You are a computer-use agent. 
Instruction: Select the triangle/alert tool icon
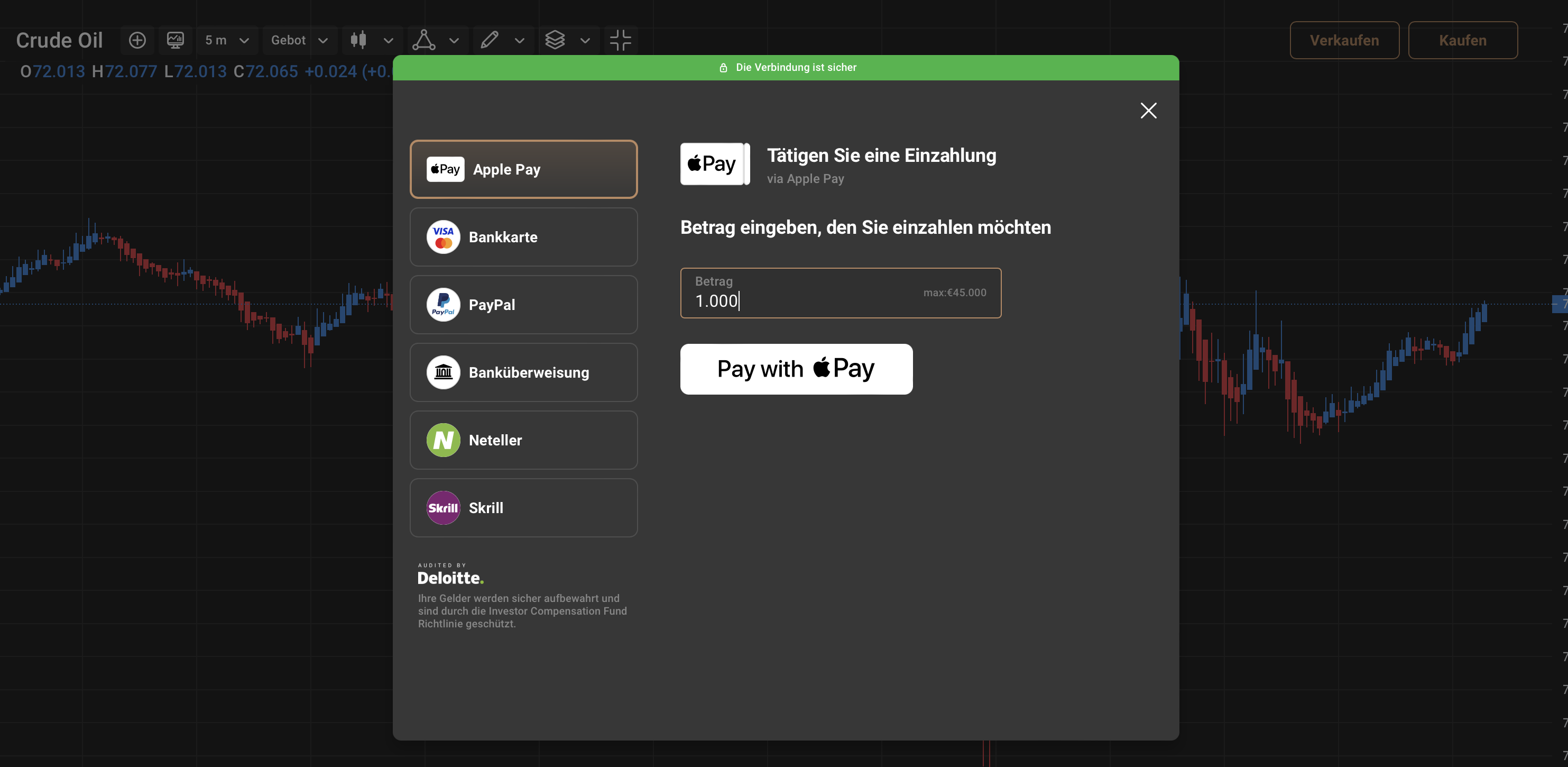[x=422, y=40]
